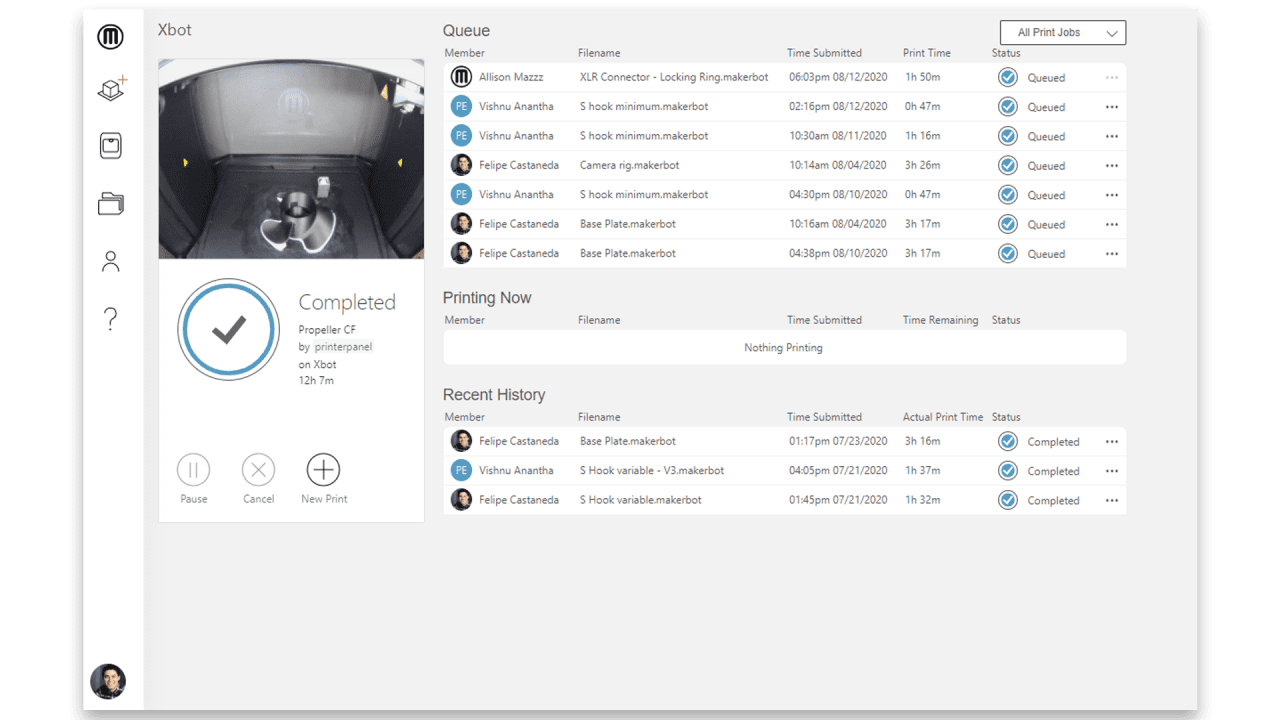Image resolution: width=1280 pixels, height=720 pixels.
Task: Open the profile avatar at sidebar bottom
Action: pyautogui.click(x=108, y=681)
